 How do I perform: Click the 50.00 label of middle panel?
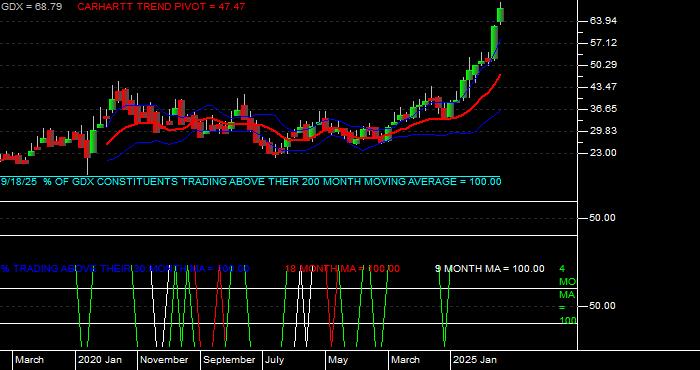point(603,218)
